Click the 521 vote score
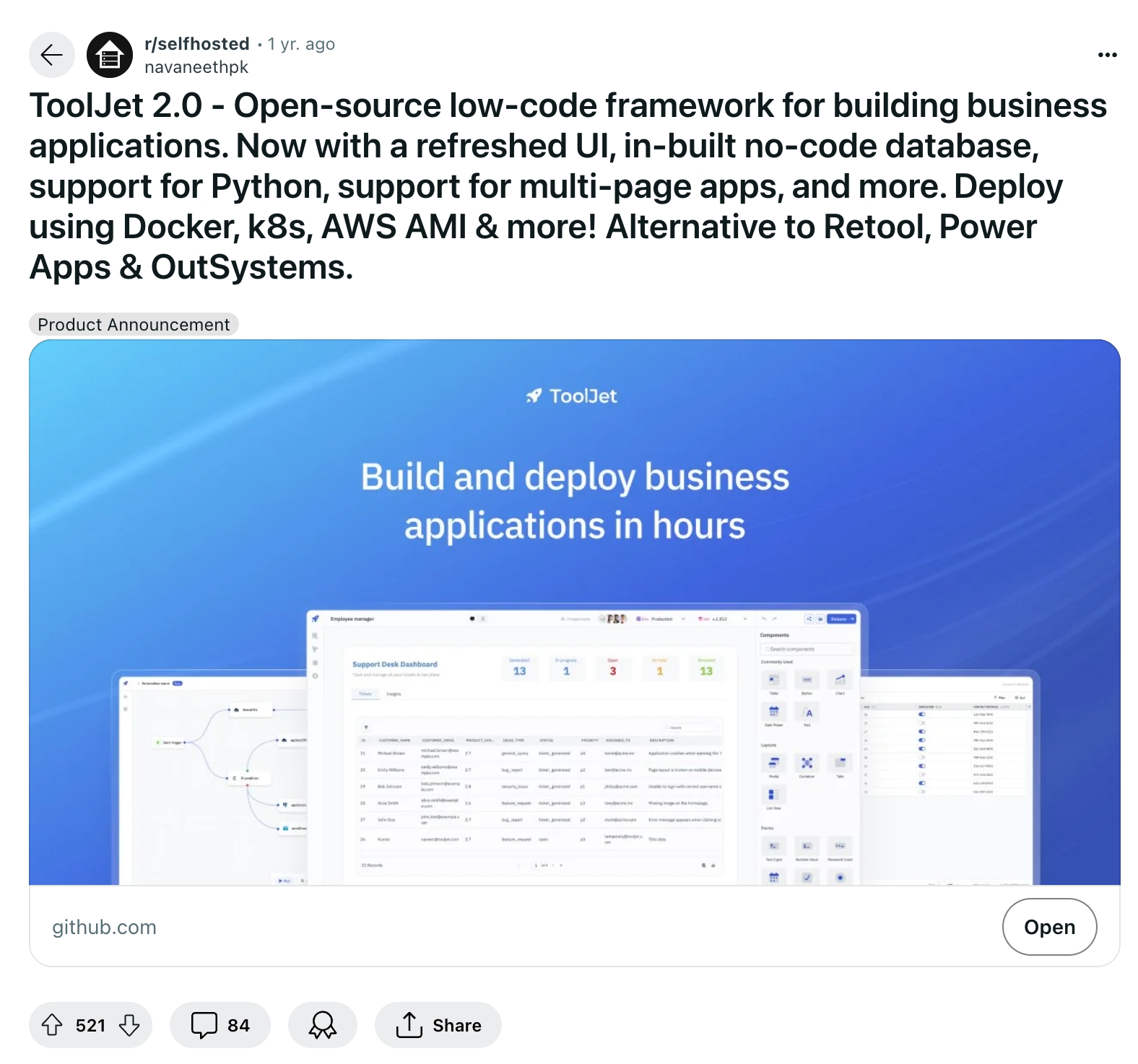Image resolution: width=1138 pixels, height=1064 pixels. (90, 1025)
